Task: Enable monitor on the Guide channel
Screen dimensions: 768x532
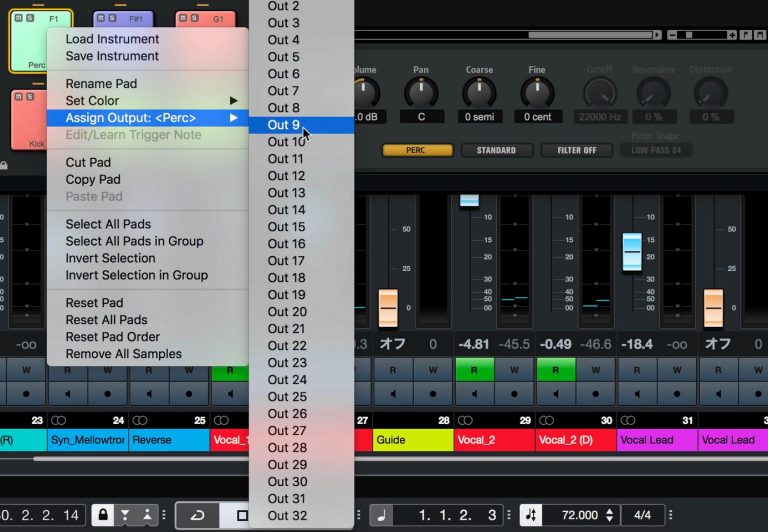Action: (393, 393)
